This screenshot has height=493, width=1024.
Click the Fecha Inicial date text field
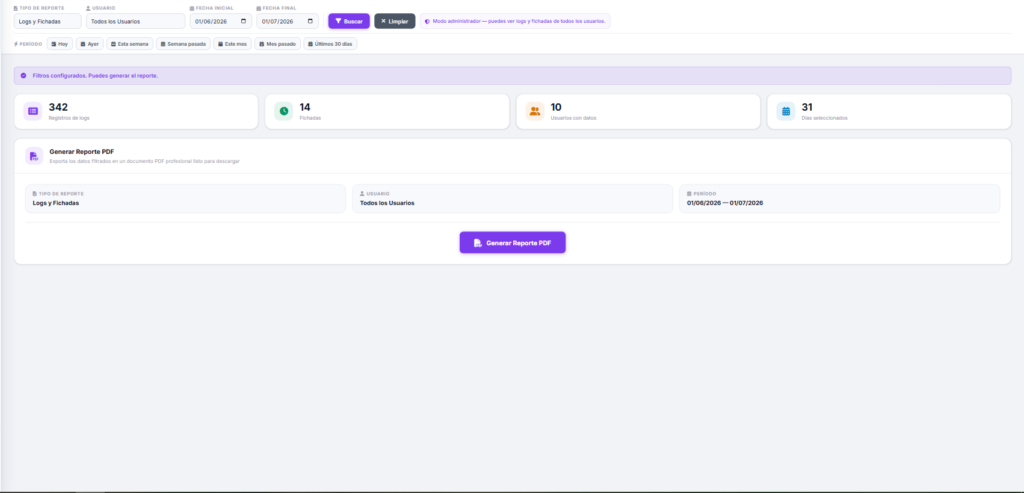(221, 22)
